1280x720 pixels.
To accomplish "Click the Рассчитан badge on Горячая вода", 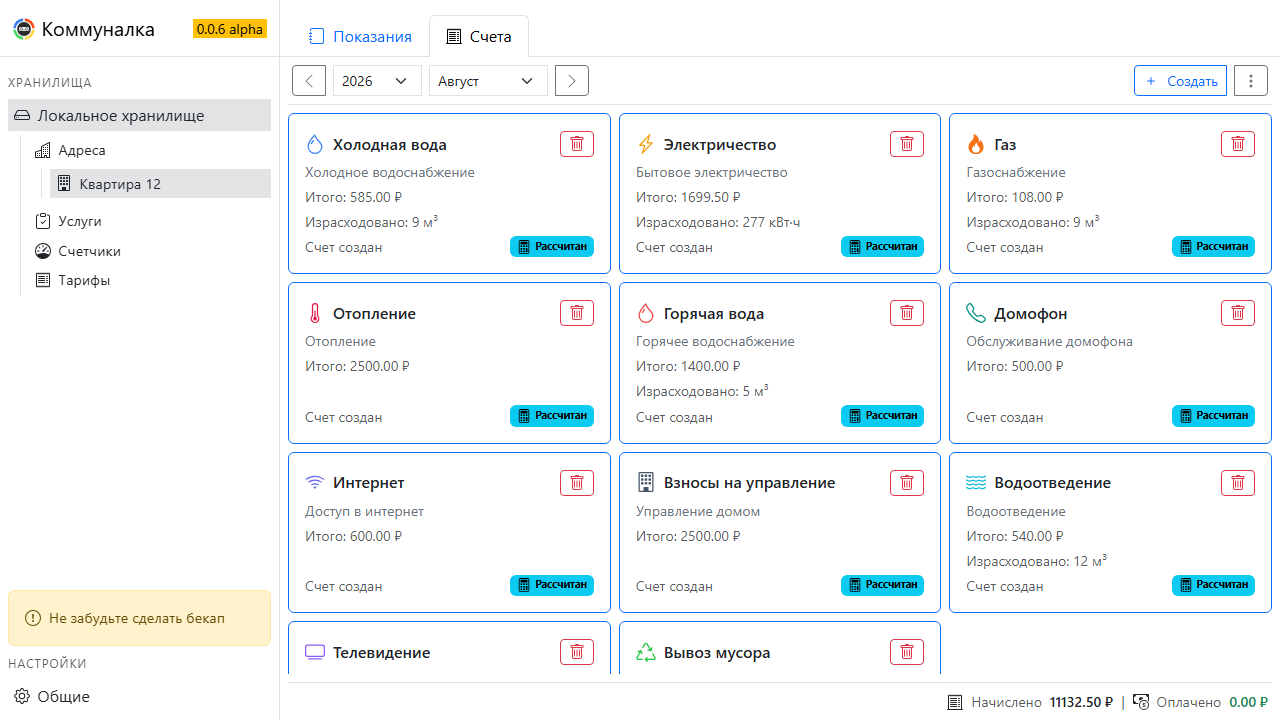I will (x=882, y=415).
